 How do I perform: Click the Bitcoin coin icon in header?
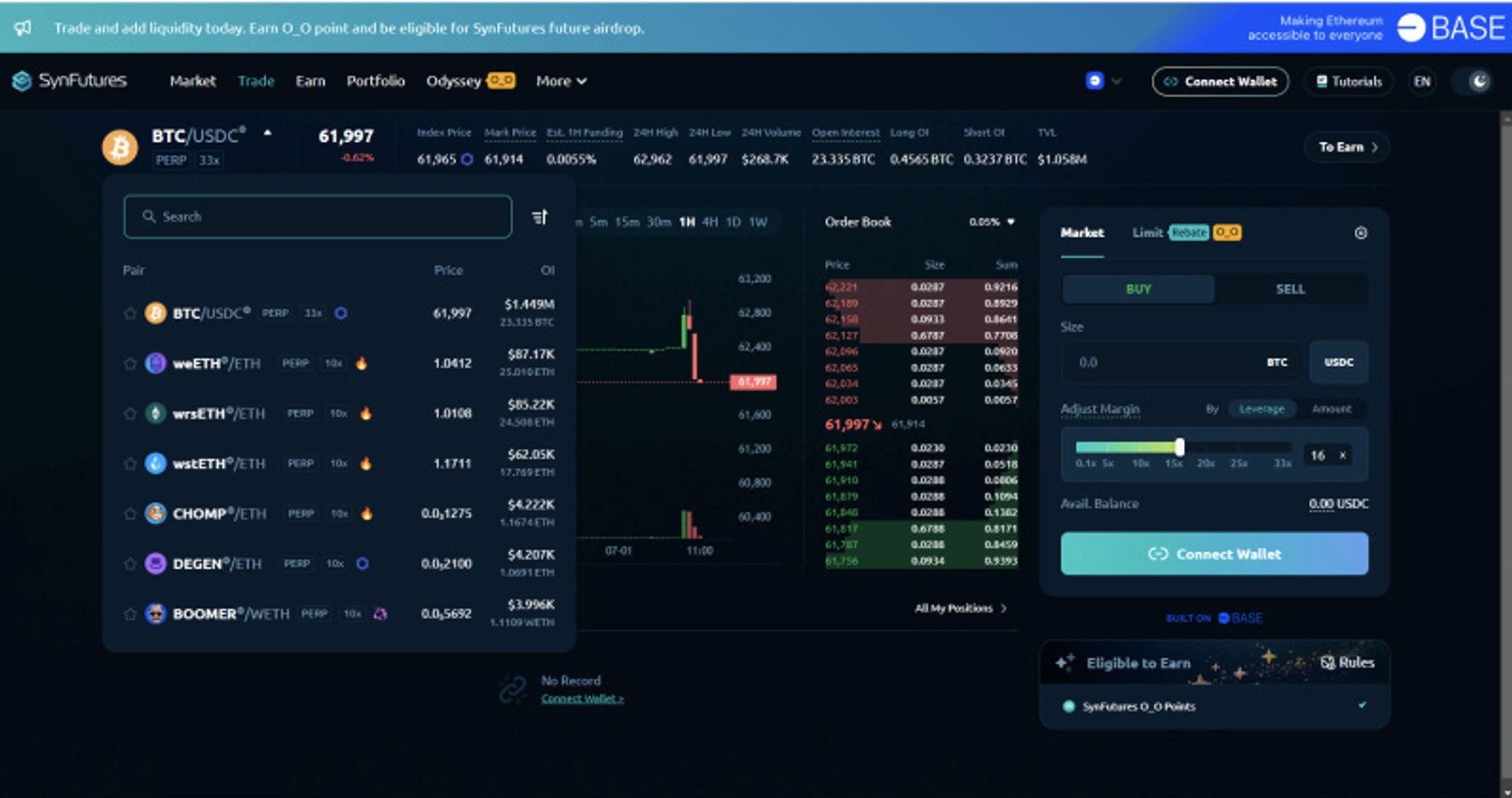point(120,147)
